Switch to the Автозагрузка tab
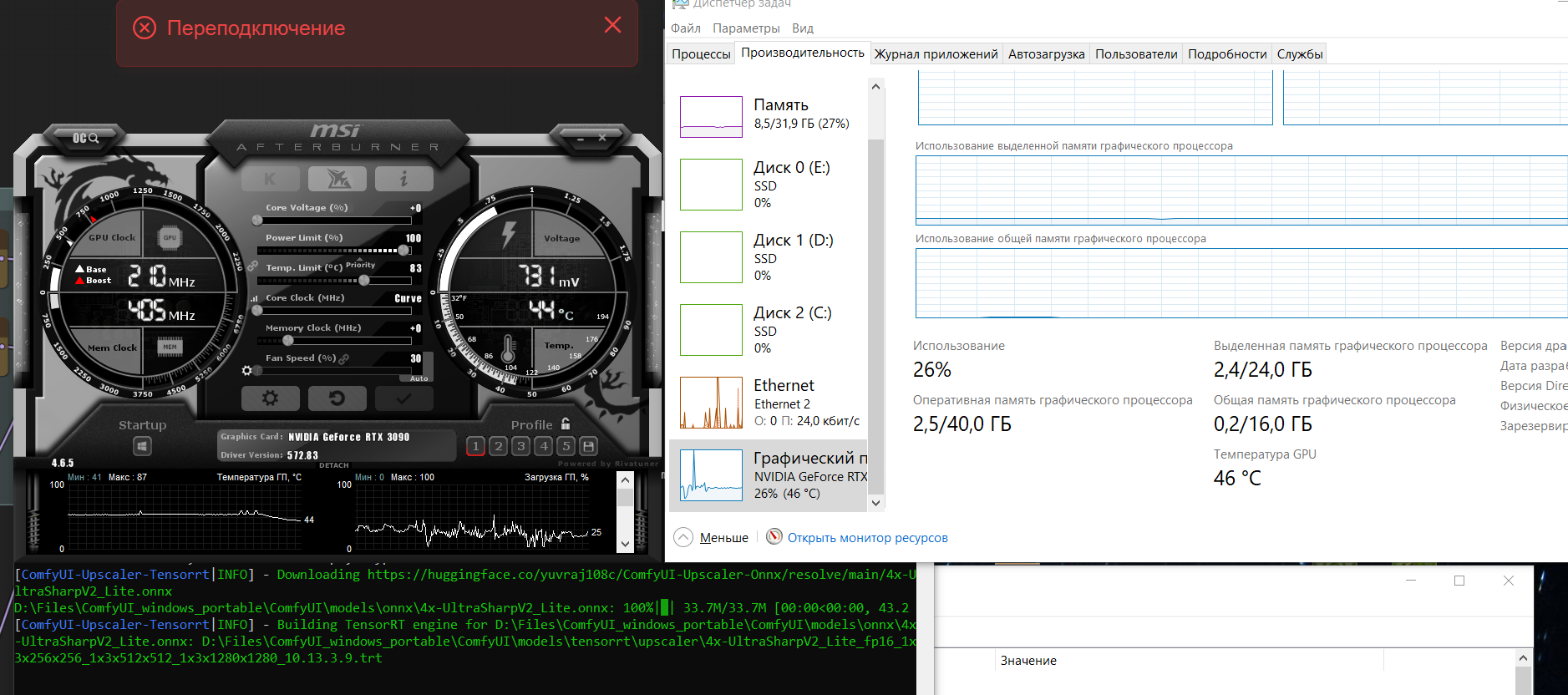The height and width of the screenshot is (695, 1568). click(x=1047, y=54)
